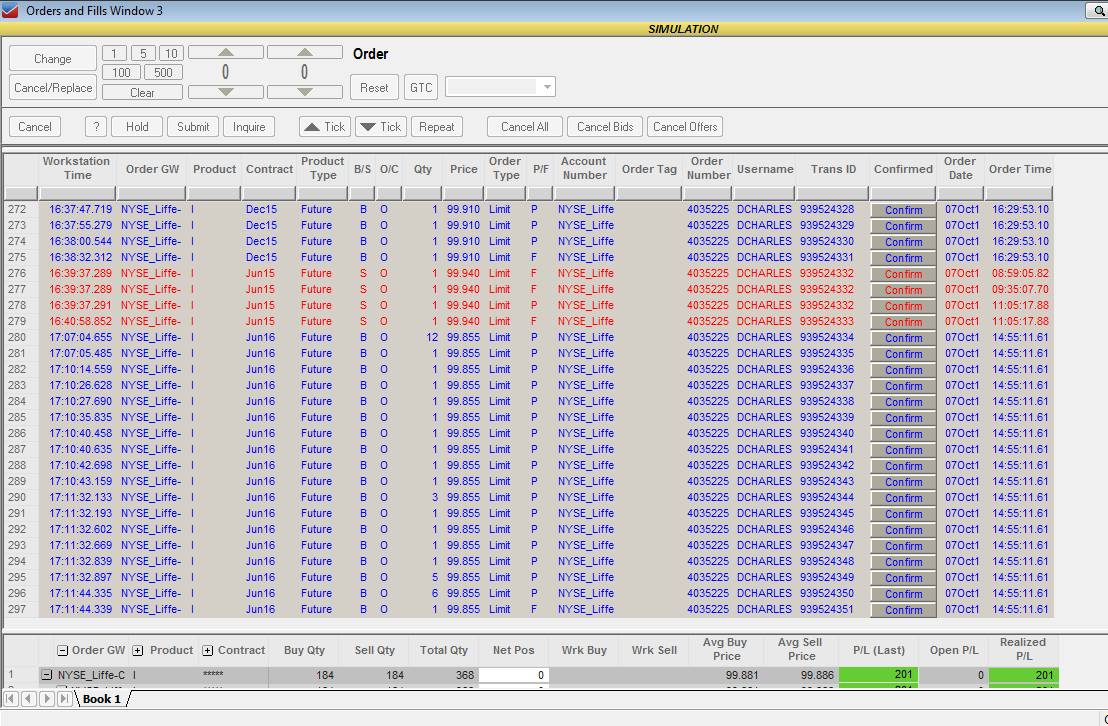
Task: Click the Realized P/L column header
Action: [1022, 649]
